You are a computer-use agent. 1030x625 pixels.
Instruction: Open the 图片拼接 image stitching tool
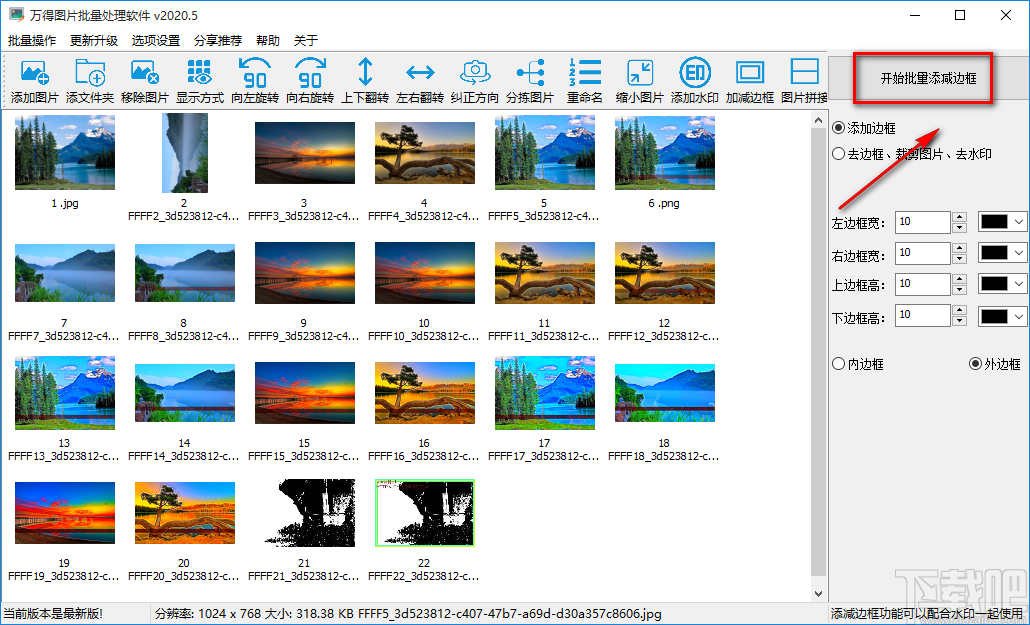point(804,81)
